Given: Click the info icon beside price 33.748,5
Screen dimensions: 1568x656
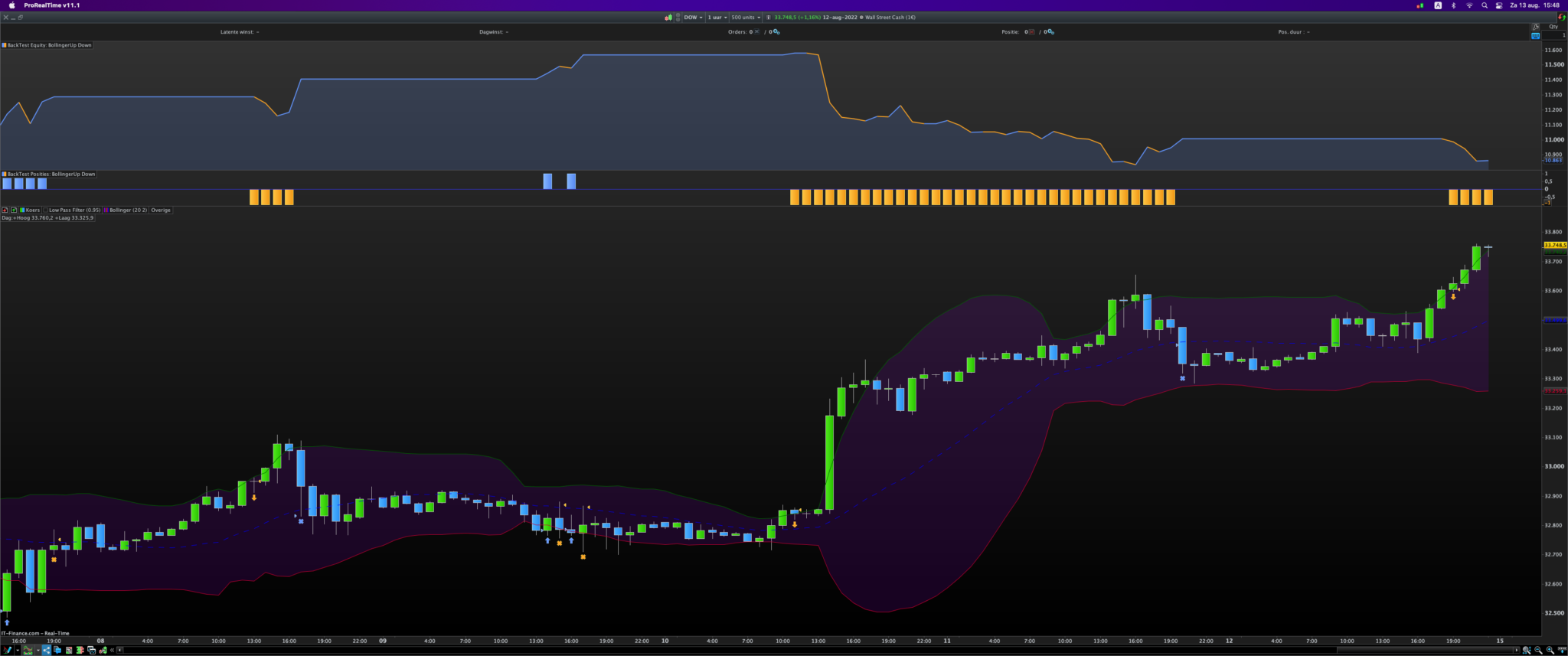Looking at the screenshot, I should (769, 17).
